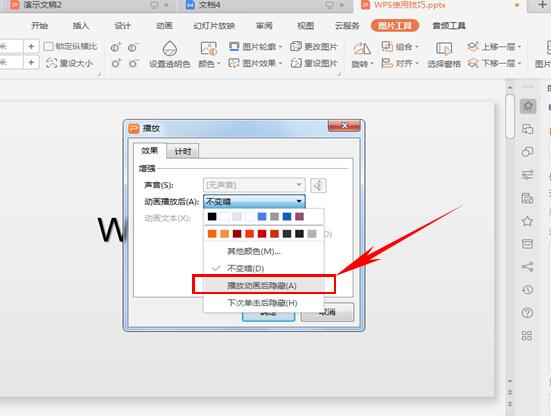Open the shapes icon in right sidebar
Viewport: 551px width, 416px height.
point(527,152)
